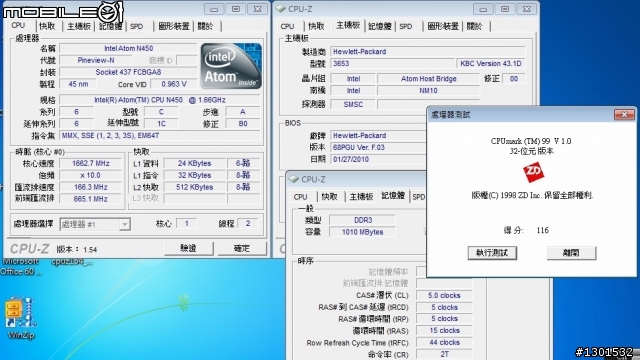
Task: Click bus speed value 166.3 MHz
Action: (91, 187)
